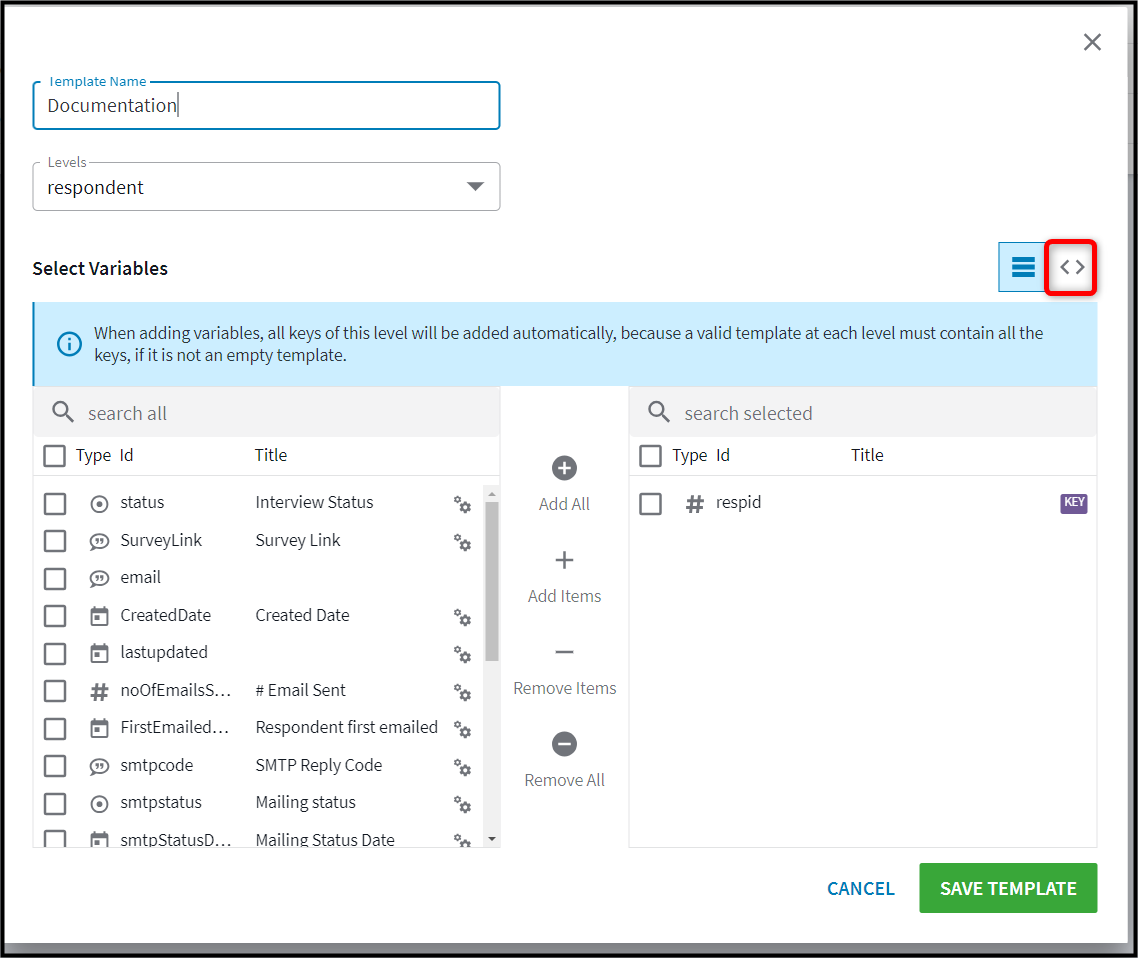Click the search selected magnifier icon

(x=659, y=412)
